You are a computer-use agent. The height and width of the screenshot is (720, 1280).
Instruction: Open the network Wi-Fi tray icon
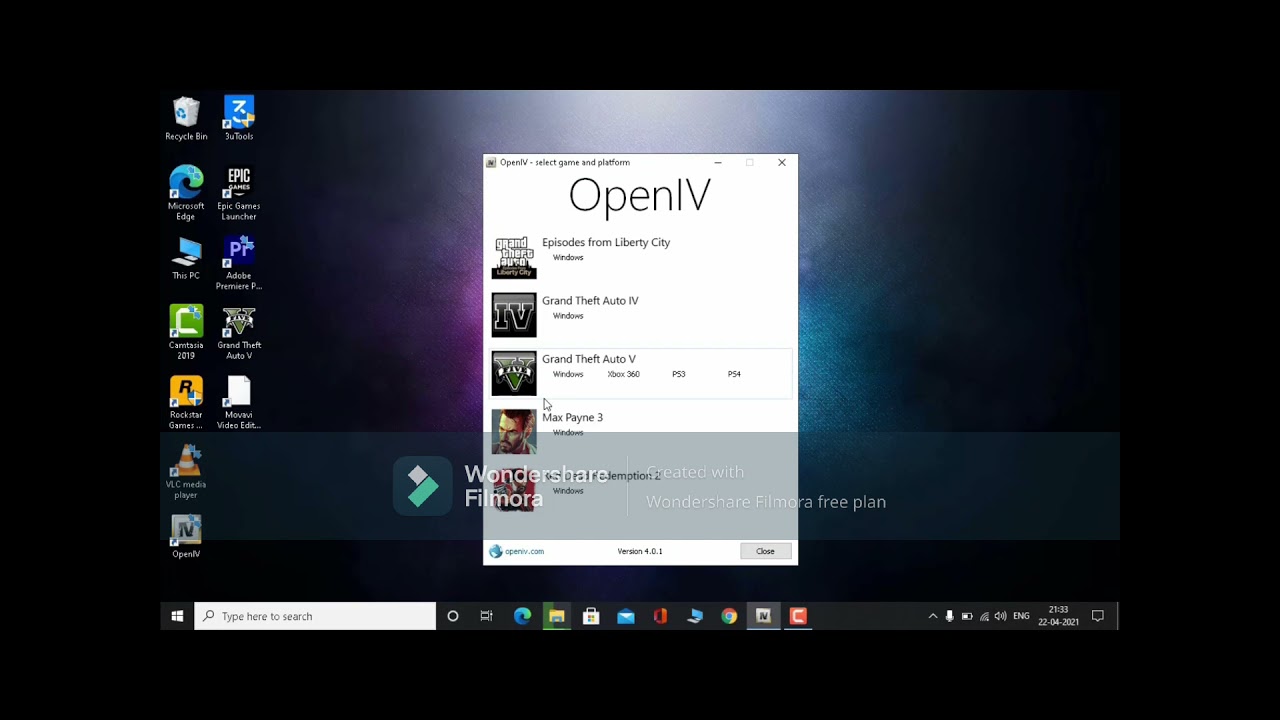pos(984,616)
